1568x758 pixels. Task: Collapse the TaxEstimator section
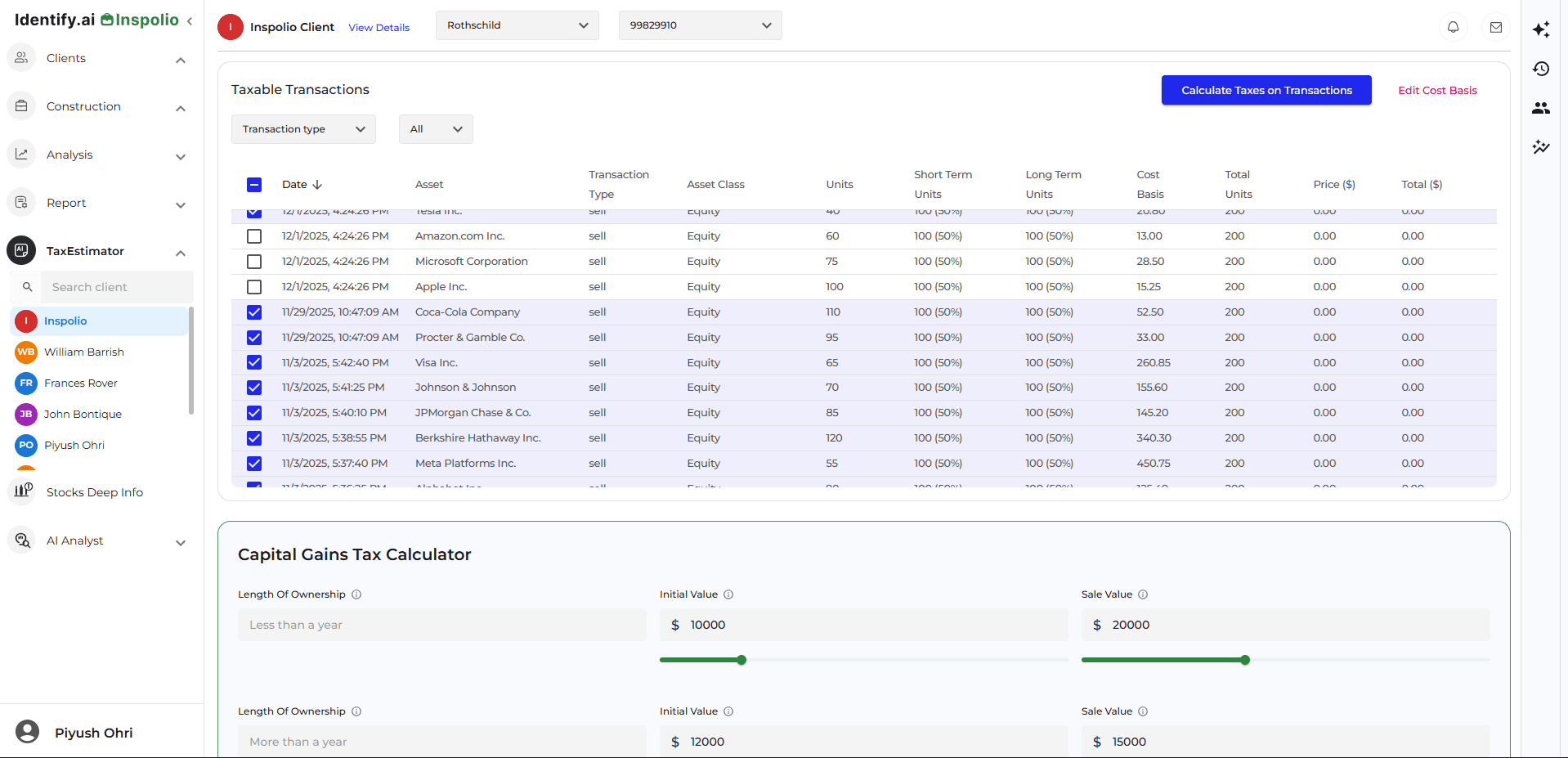(x=180, y=252)
